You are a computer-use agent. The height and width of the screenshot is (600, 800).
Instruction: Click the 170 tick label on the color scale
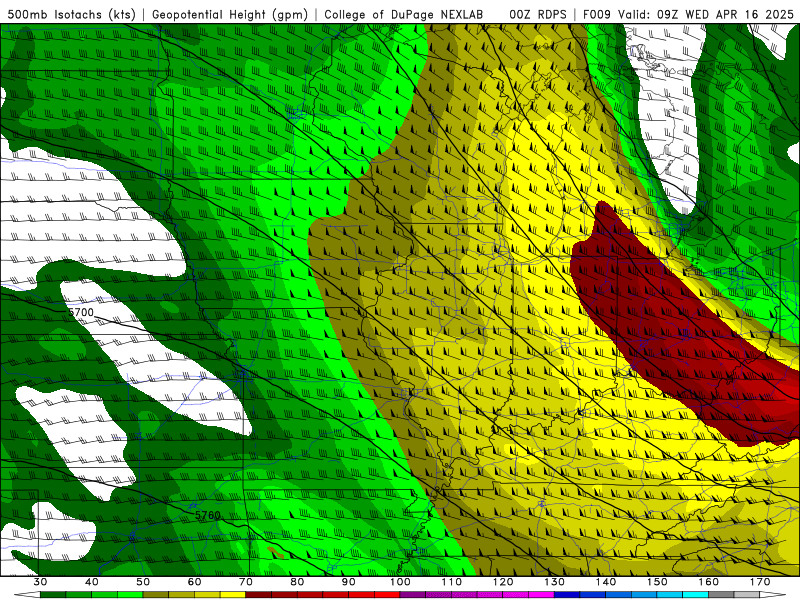tap(760, 582)
